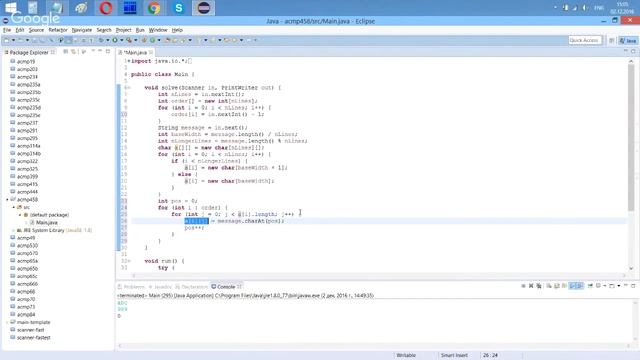
Task: Click the Quick Access search field
Action: (x=584, y=40)
